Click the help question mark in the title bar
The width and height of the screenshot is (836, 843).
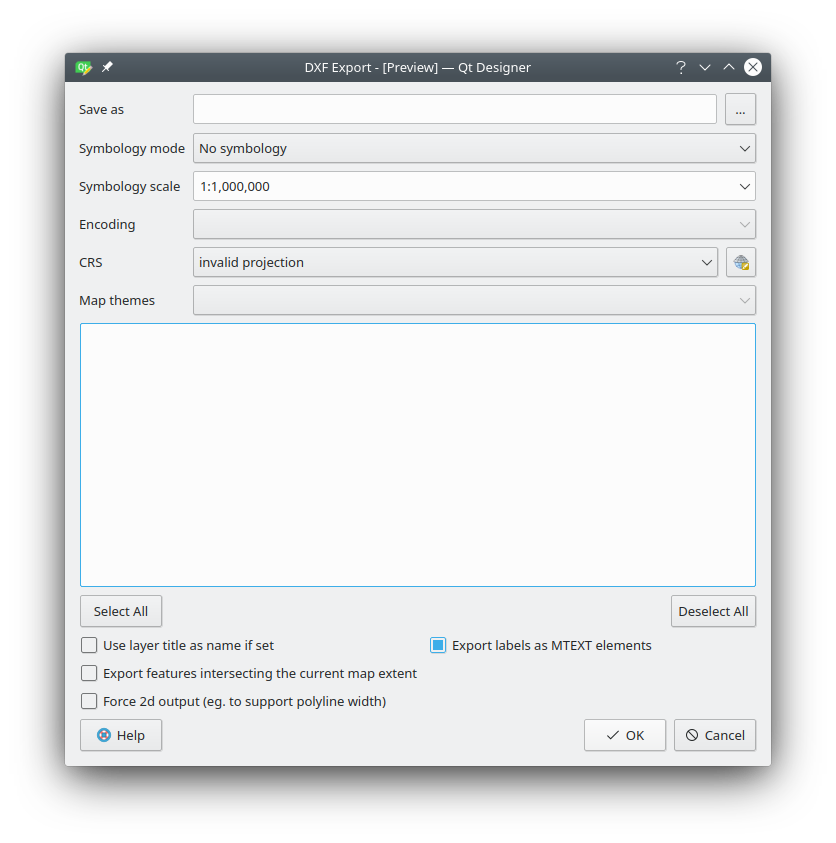[x=680, y=67]
